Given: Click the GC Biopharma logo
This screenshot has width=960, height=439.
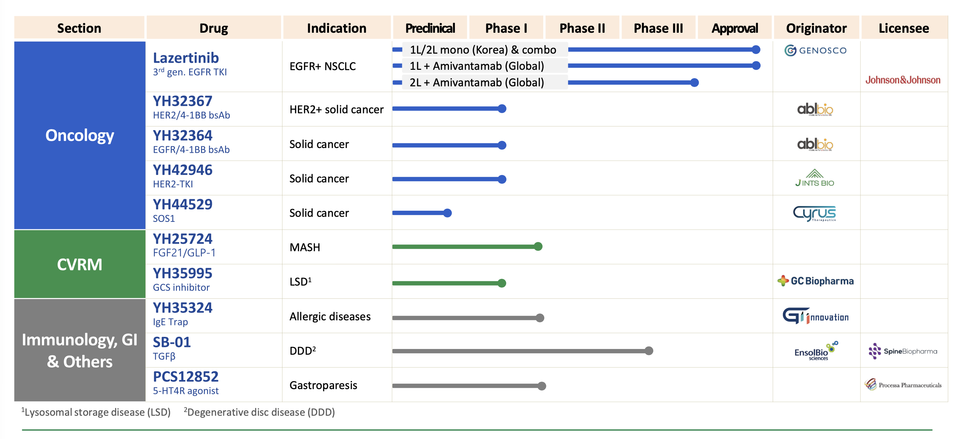Looking at the screenshot, I should [x=815, y=281].
